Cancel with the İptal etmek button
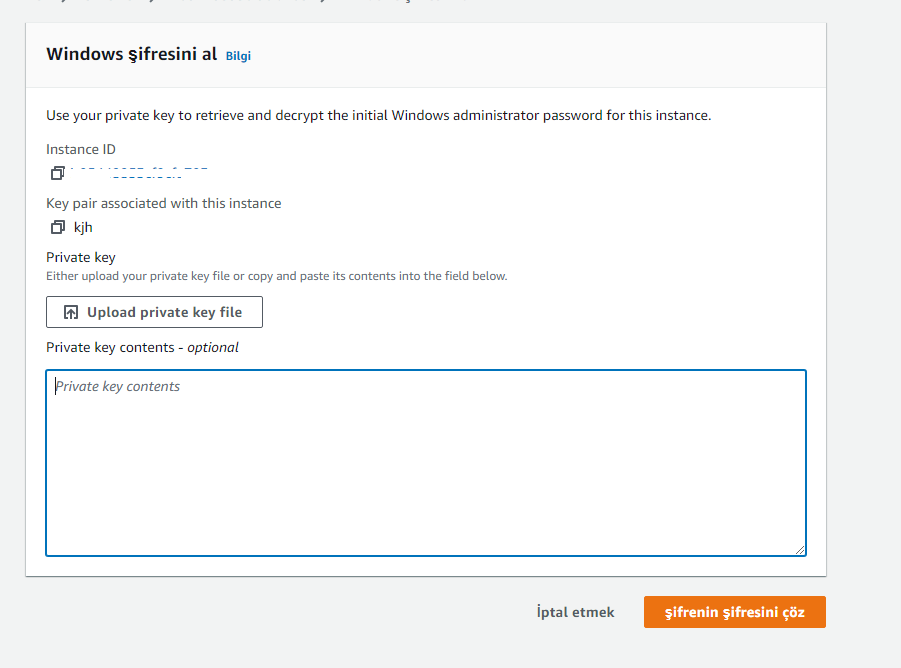This screenshot has width=901, height=668. pyautogui.click(x=575, y=612)
